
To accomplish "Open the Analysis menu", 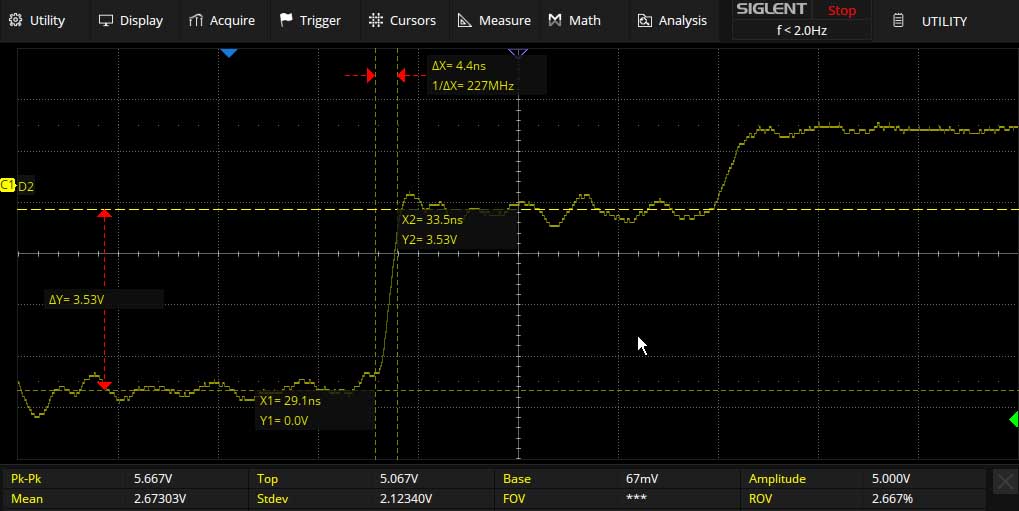I will tap(672, 20).
